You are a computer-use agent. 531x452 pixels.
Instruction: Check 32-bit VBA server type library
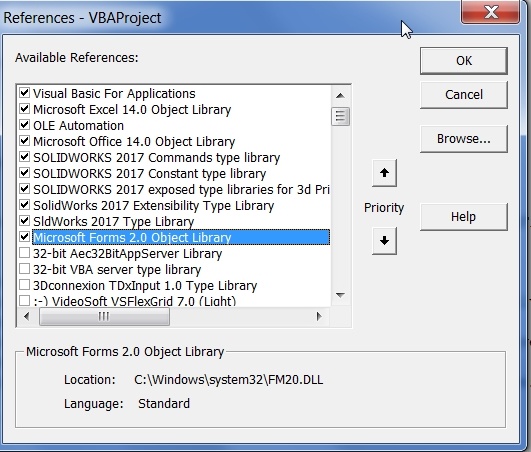coord(24,268)
